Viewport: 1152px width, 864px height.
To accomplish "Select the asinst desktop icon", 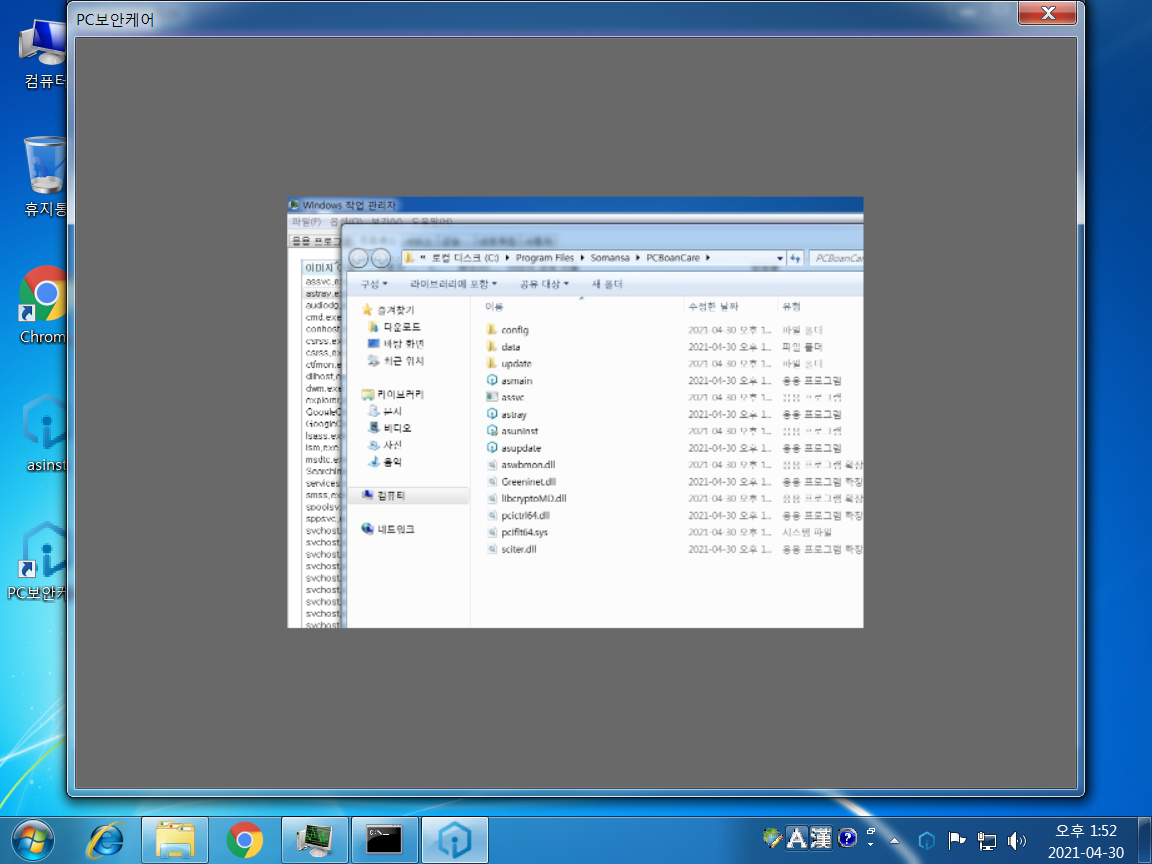I will [44, 433].
